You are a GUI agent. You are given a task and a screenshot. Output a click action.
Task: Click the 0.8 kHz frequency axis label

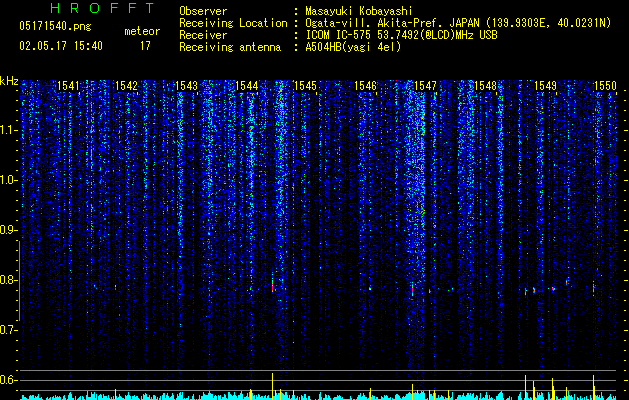8,280
